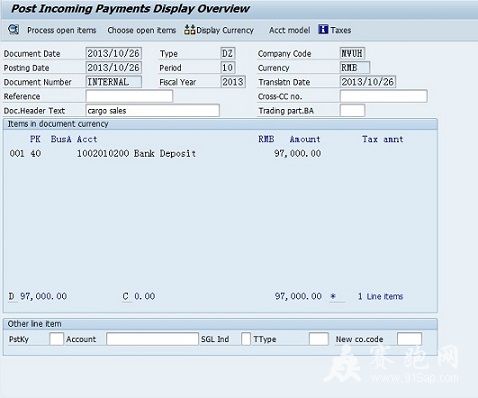Click the Period field 10
This screenshot has height=398, width=478.
point(228,68)
